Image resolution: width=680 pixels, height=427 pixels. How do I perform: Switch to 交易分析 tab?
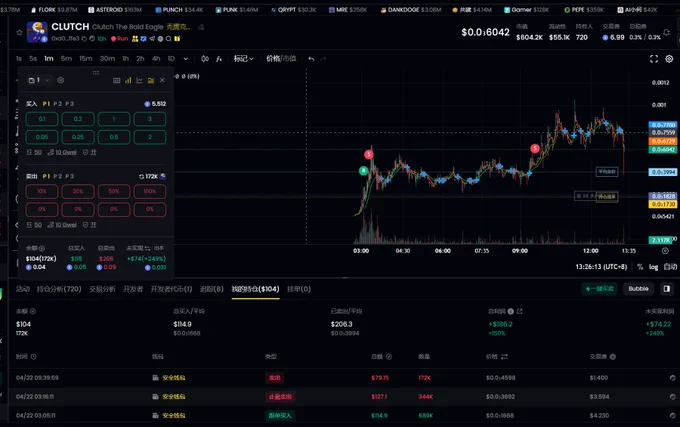pos(102,289)
